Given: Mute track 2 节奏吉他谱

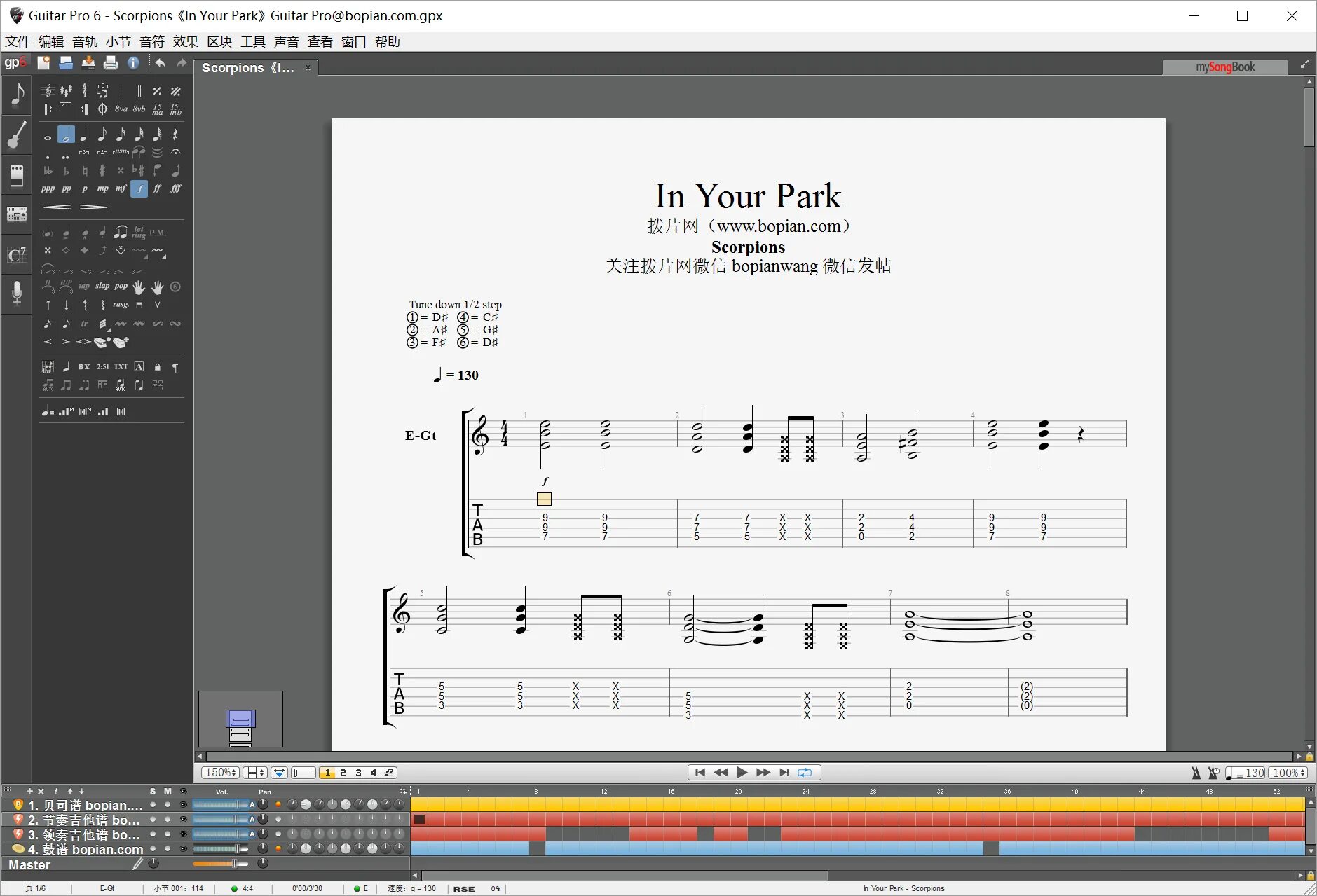Looking at the screenshot, I should [x=168, y=820].
